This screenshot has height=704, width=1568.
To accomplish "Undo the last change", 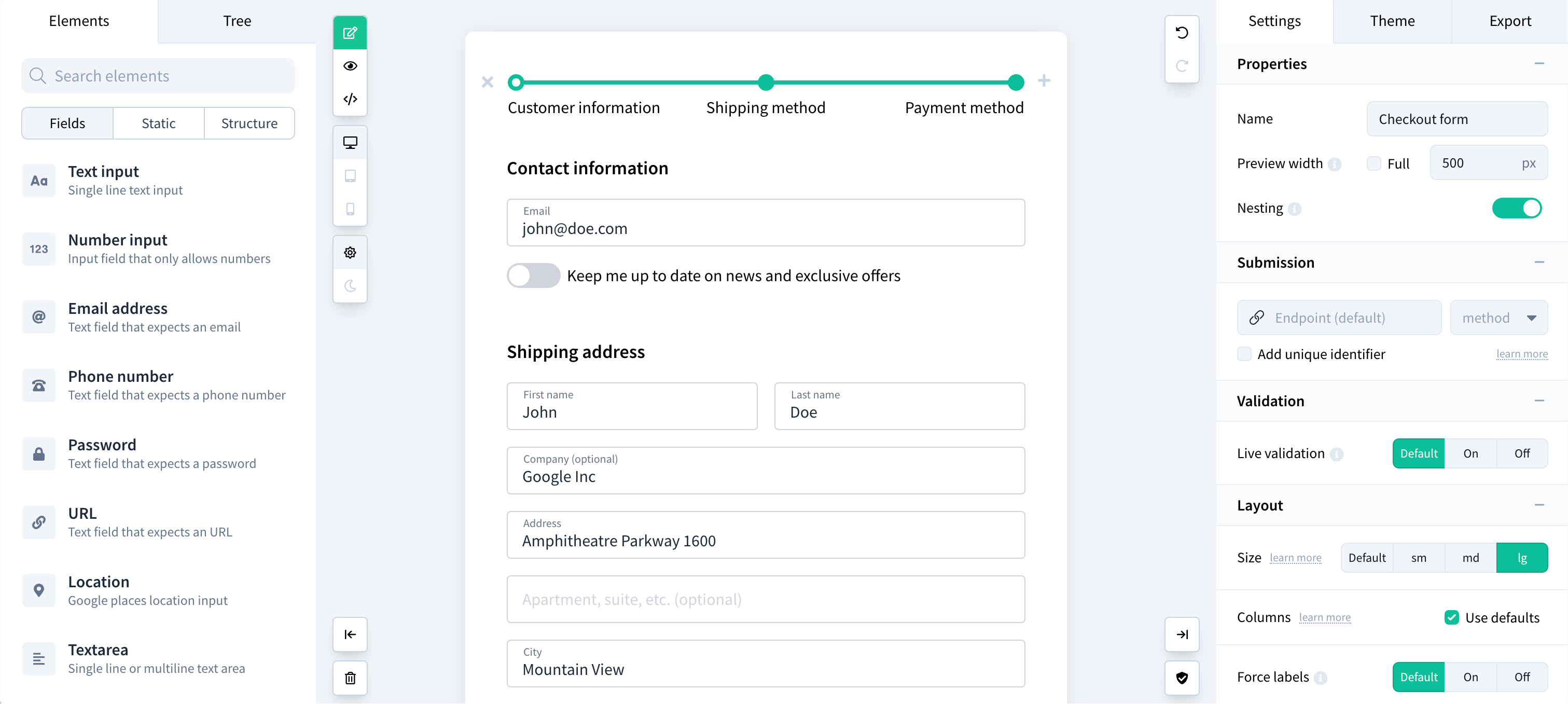I will [x=1182, y=32].
